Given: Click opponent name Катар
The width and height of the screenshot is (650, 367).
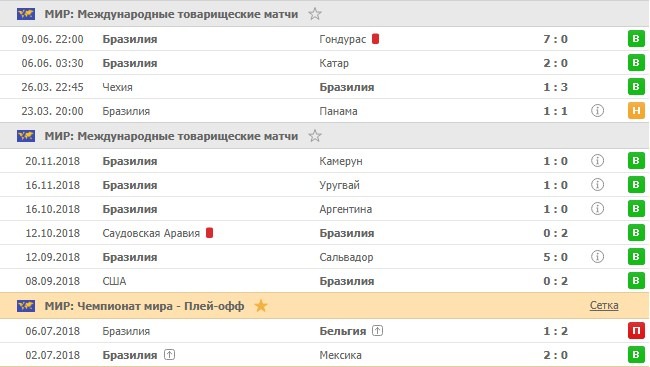Looking at the screenshot, I should (x=334, y=63).
